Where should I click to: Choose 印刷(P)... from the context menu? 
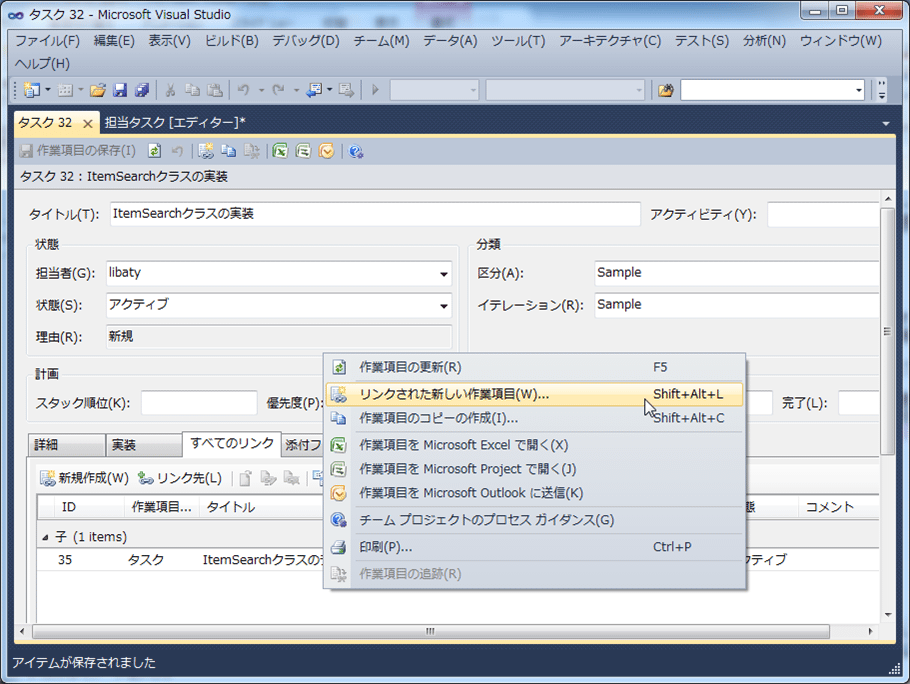click(x=534, y=547)
